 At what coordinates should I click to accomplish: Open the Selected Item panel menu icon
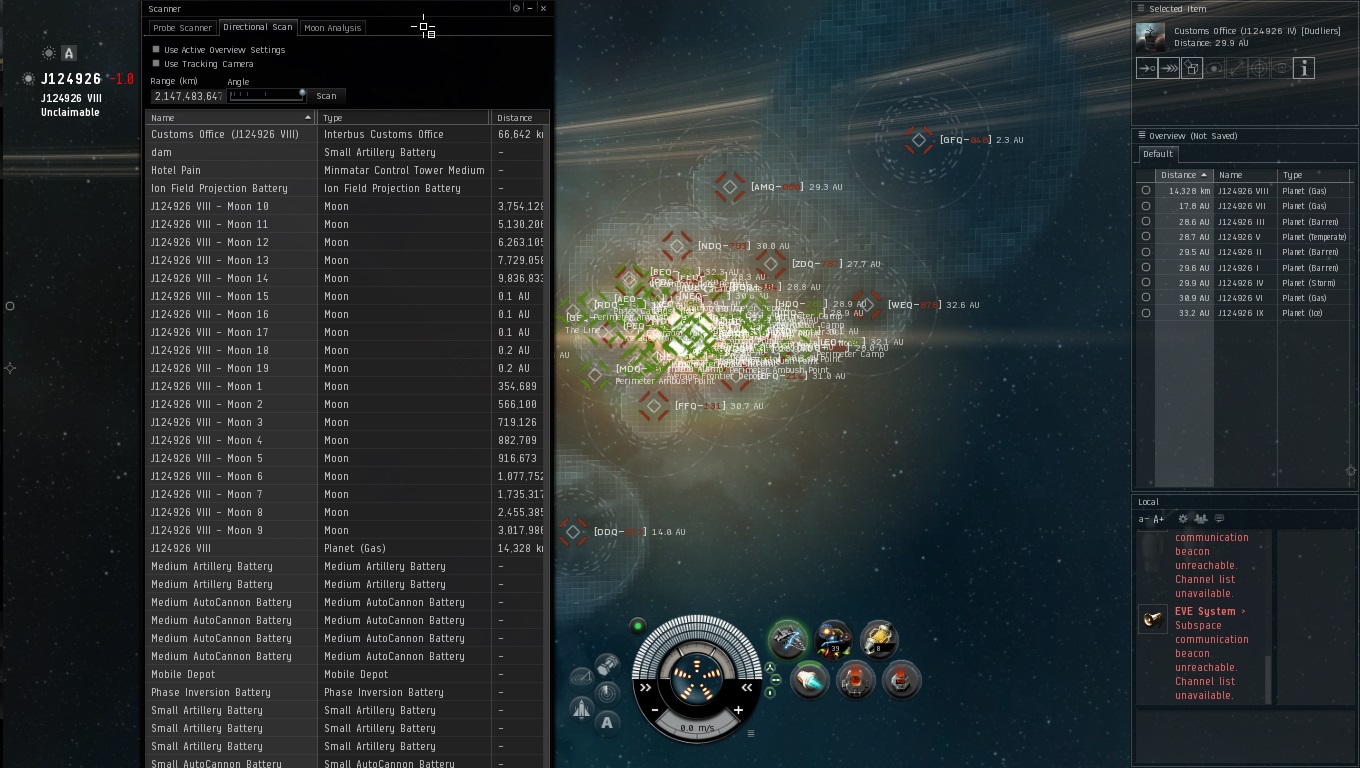point(1141,8)
